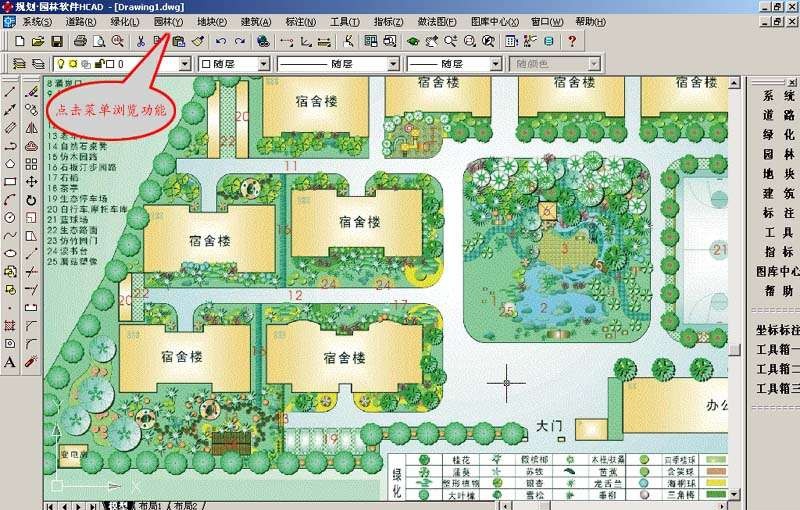Select the Arc draw tool
Viewport: 800px width, 510px height.
point(10,199)
